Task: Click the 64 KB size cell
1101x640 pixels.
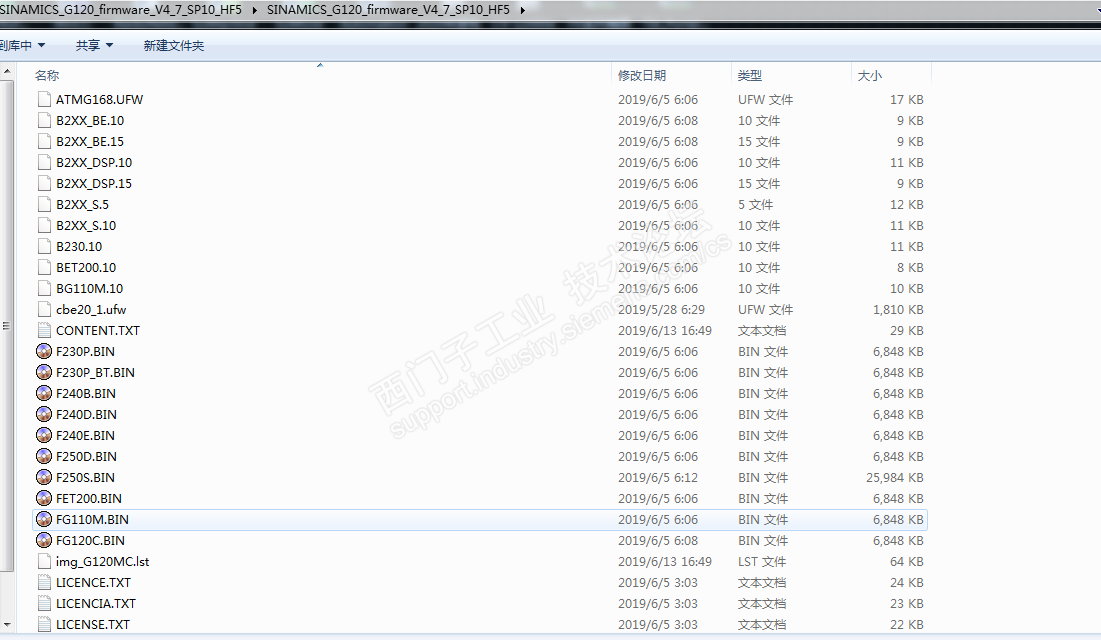Action: (906, 561)
